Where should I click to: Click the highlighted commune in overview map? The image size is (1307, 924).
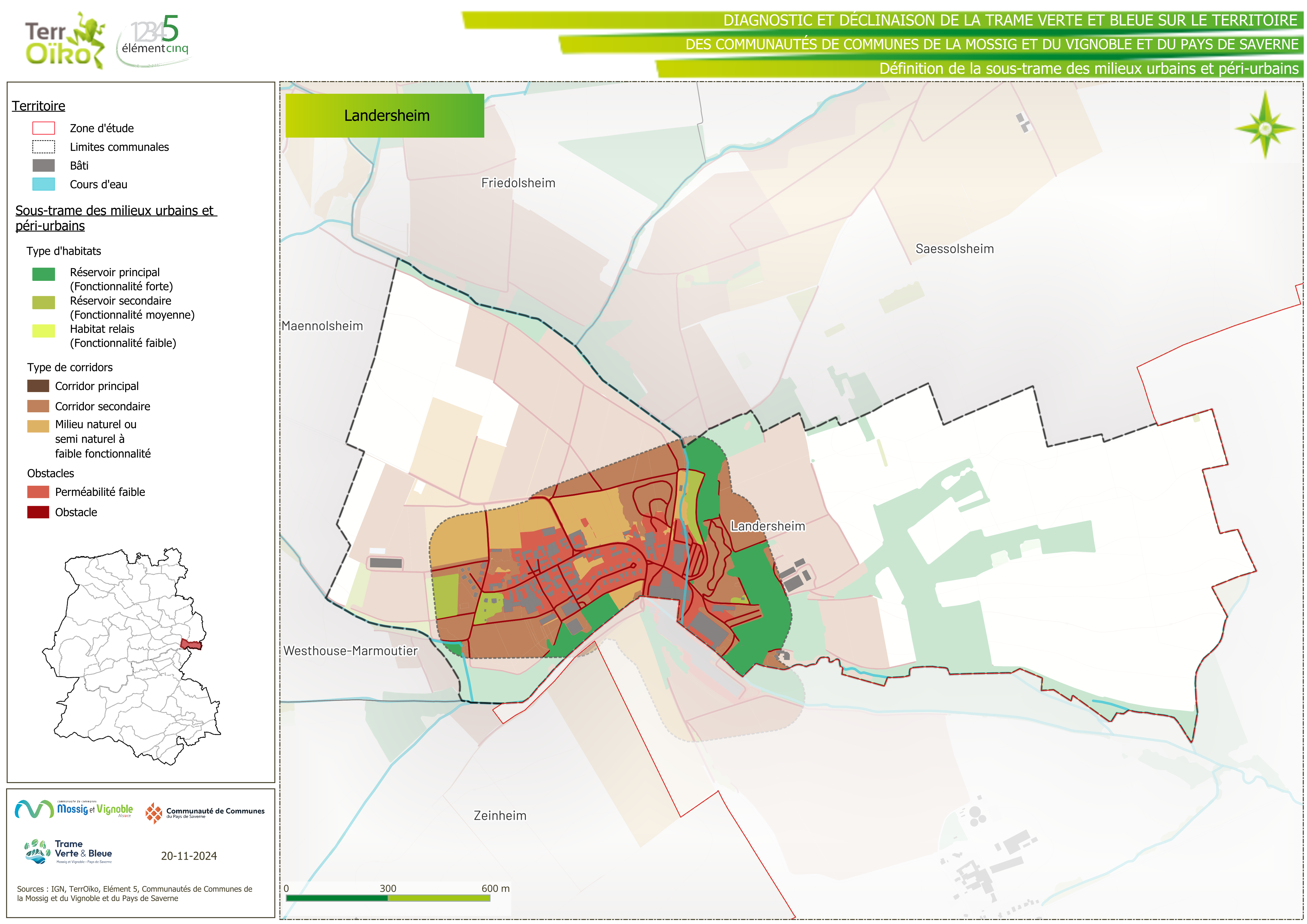pos(191,644)
